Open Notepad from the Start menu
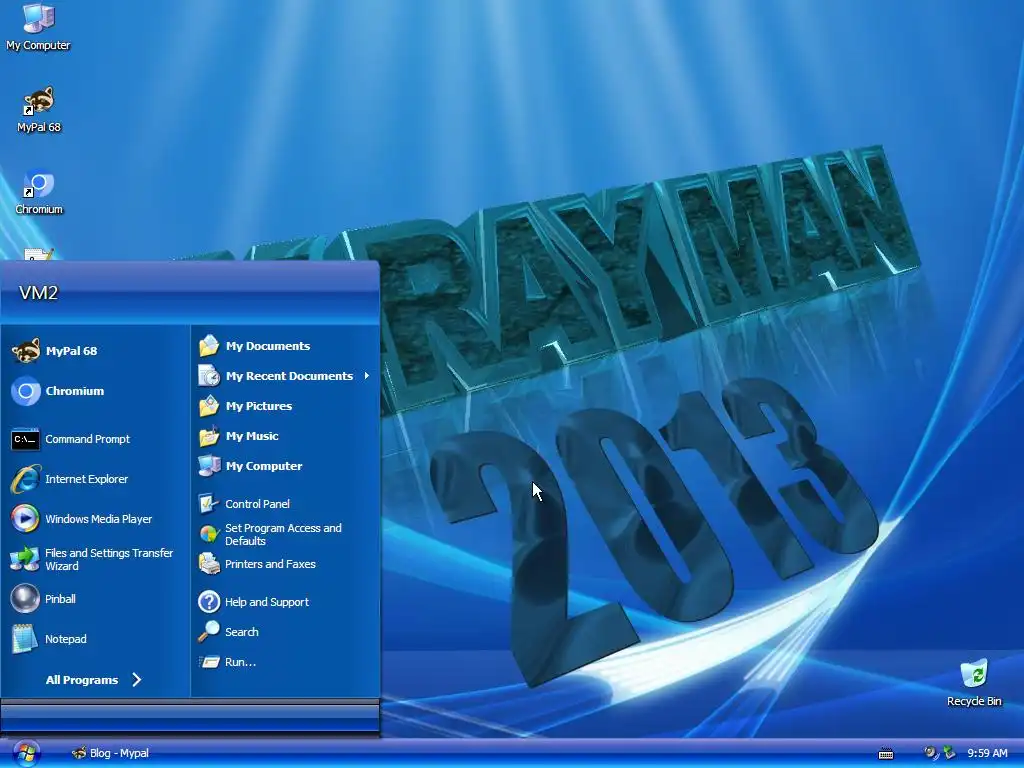The width and height of the screenshot is (1024, 768). [95, 639]
